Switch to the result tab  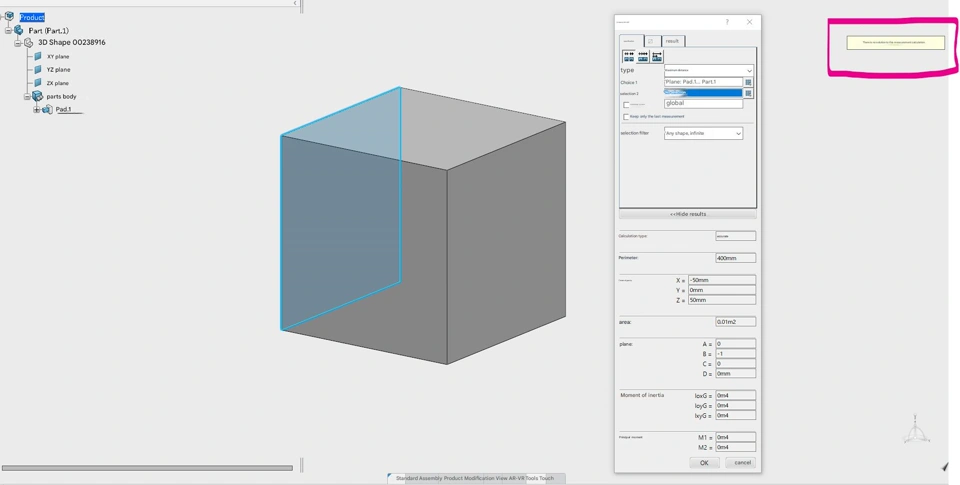pyautogui.click(x=672, y=41)
